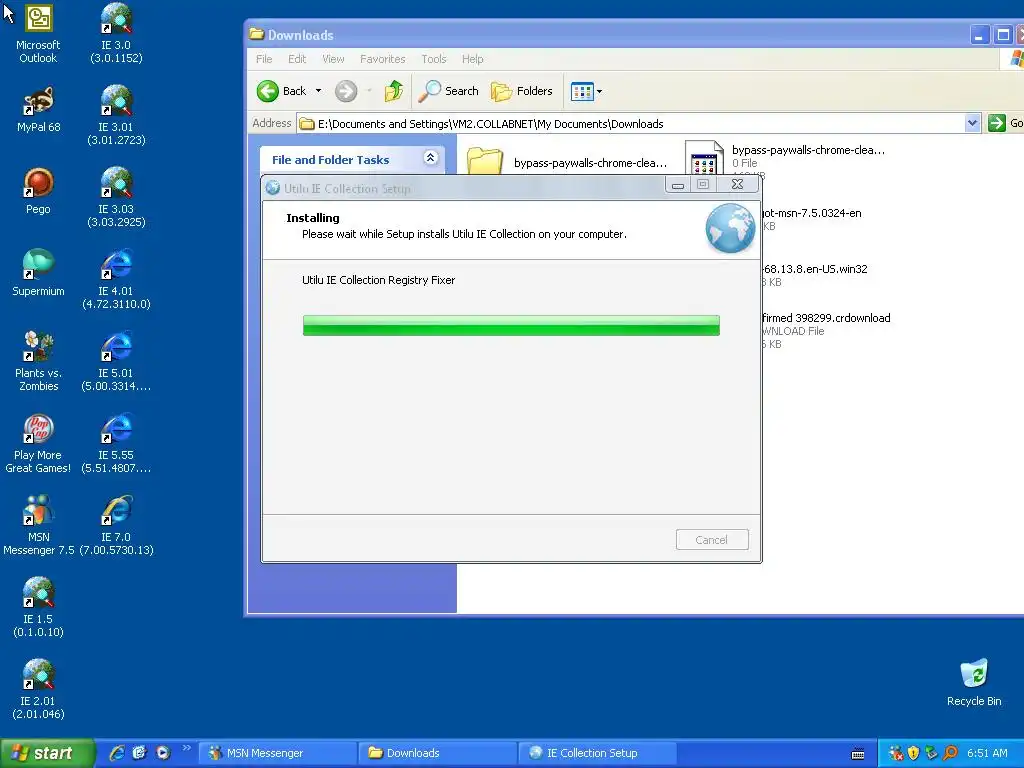
Task: Click Back arrow in Downloads window
Action: [x=281, y=91]
